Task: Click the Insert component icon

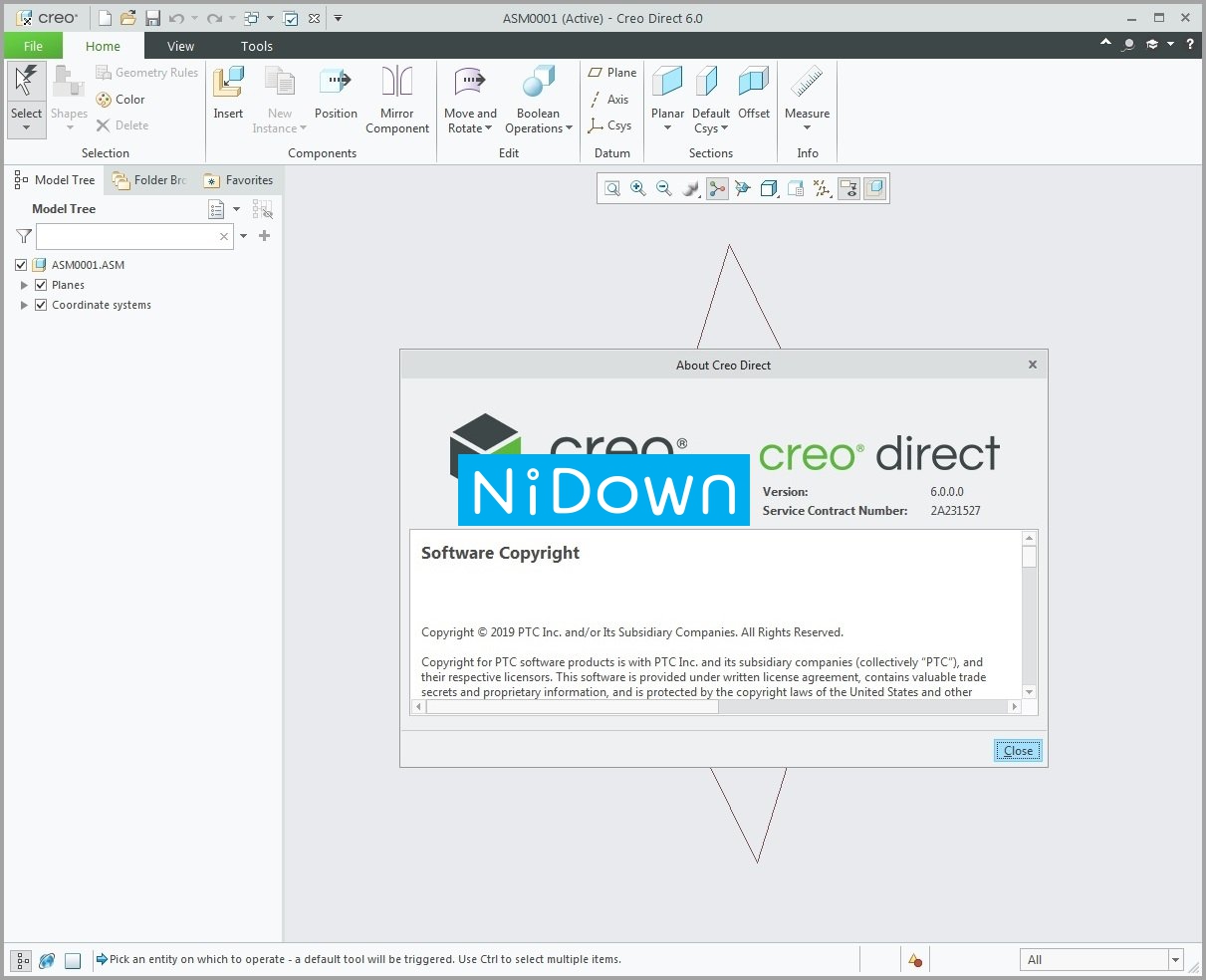Action: click(x=228, y=94)
